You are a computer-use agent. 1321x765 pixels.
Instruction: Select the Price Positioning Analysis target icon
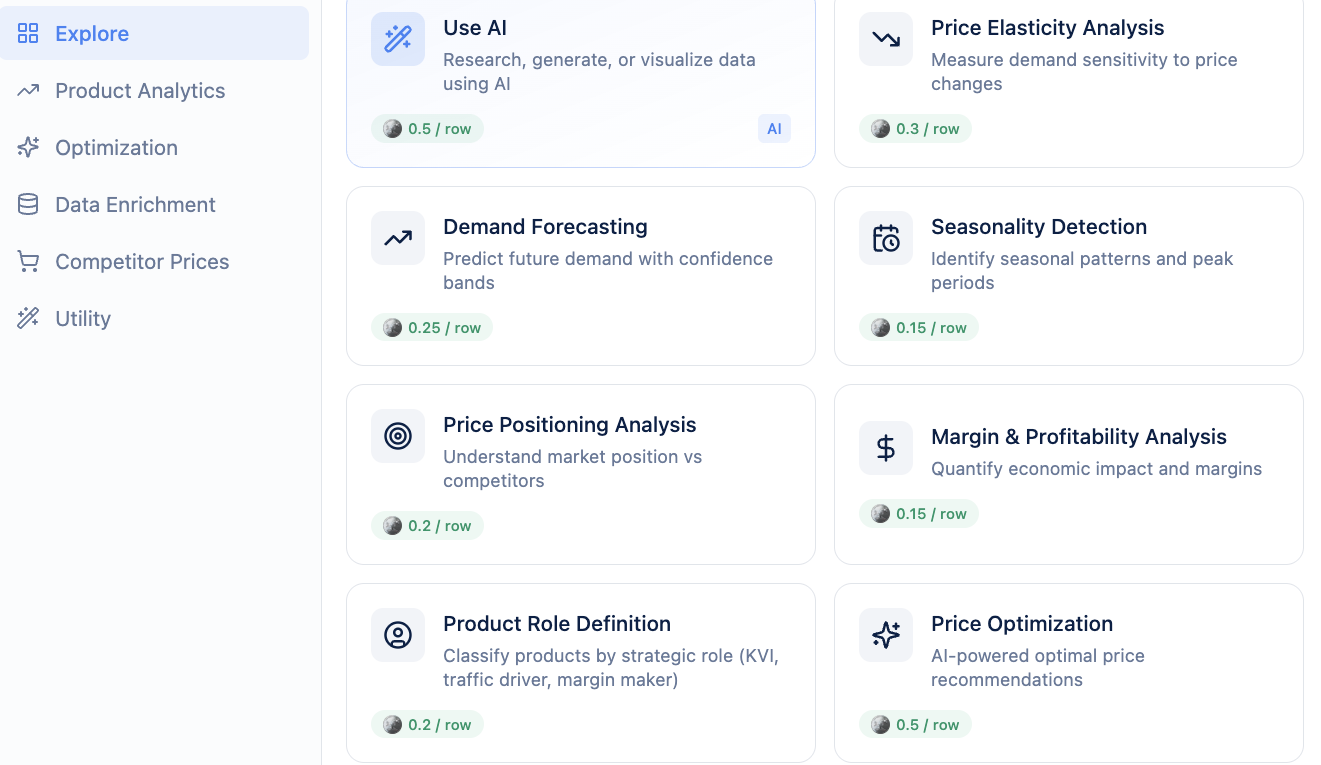397,436
